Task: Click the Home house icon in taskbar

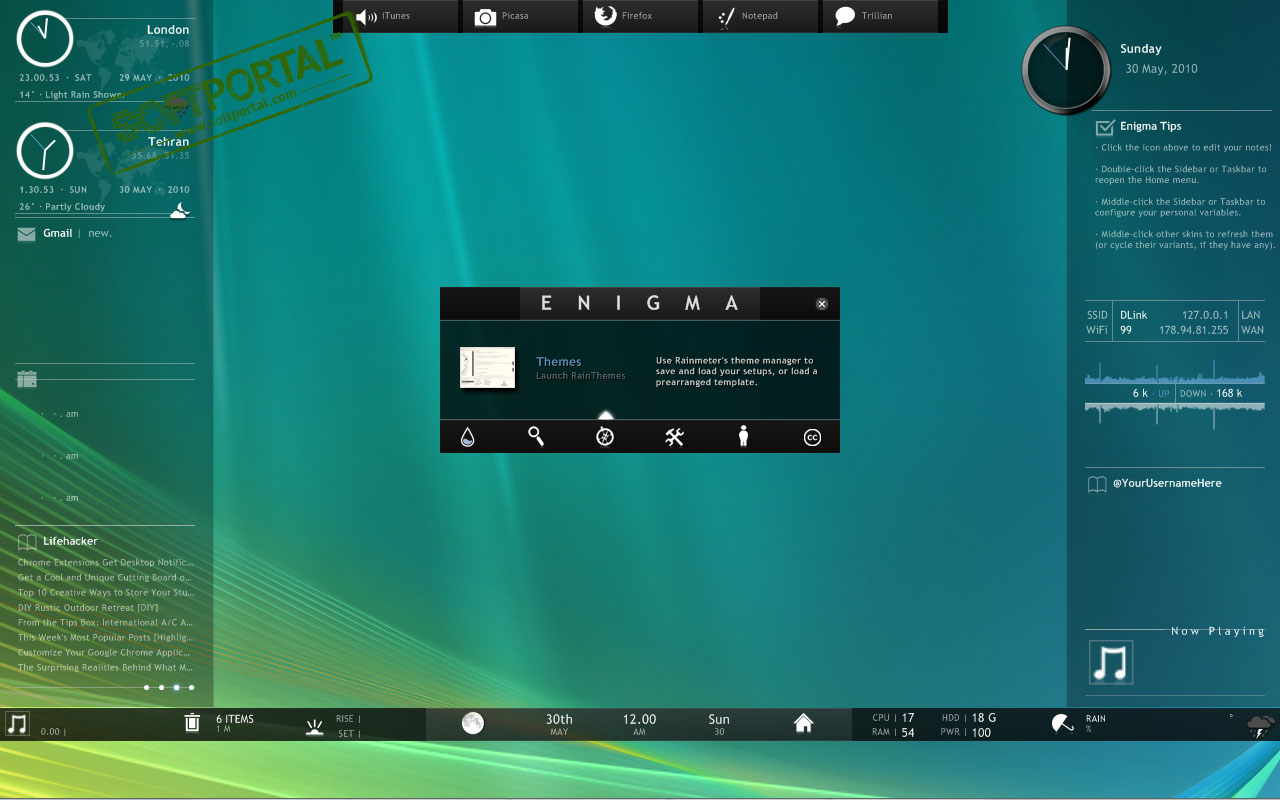Action: click(x=803, y=723)
